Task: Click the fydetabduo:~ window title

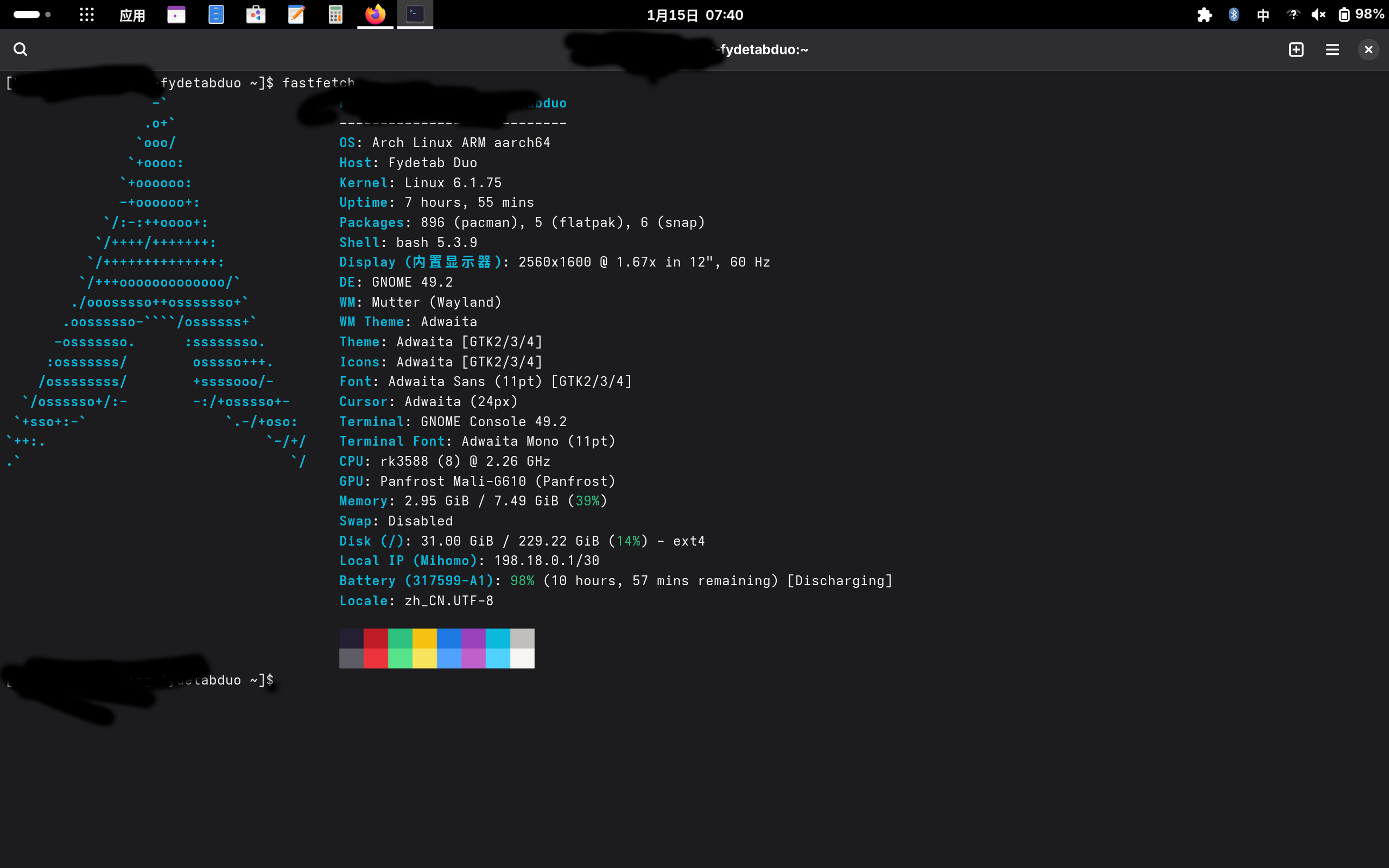Action: [764, 50]
